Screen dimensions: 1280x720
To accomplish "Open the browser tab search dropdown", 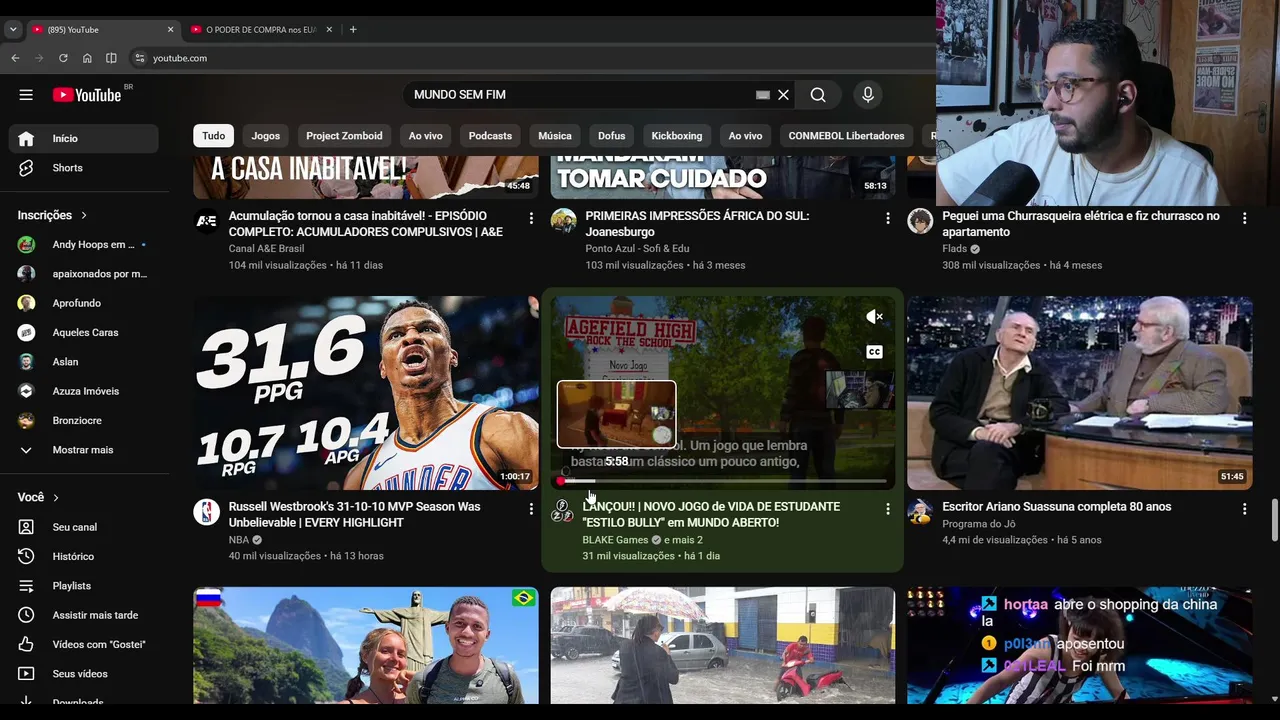I will (x=13, y=30).
